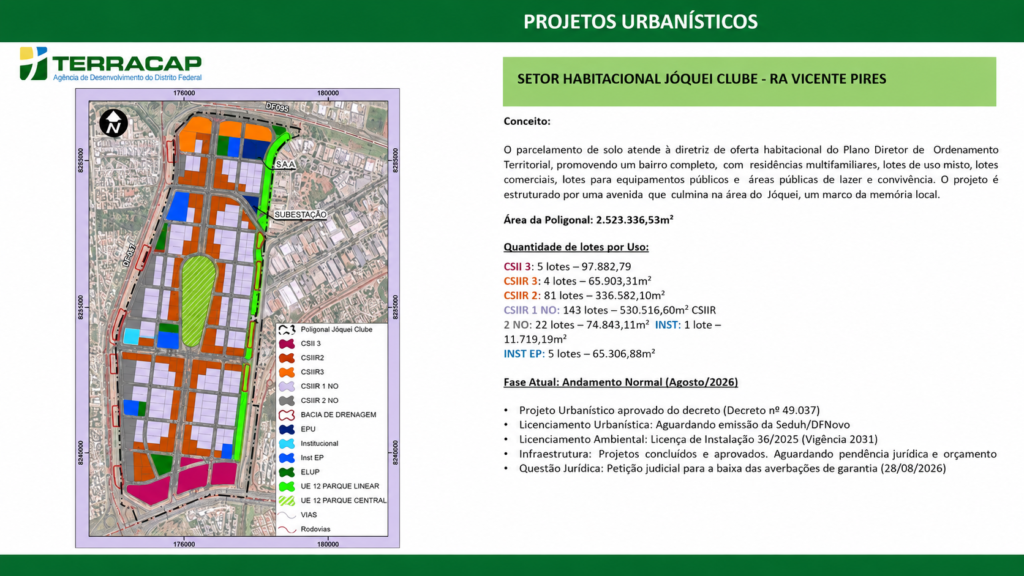1024x576 pixels.
Task: Click the Infraestrutura bullet line
Action: coord(758,454)
